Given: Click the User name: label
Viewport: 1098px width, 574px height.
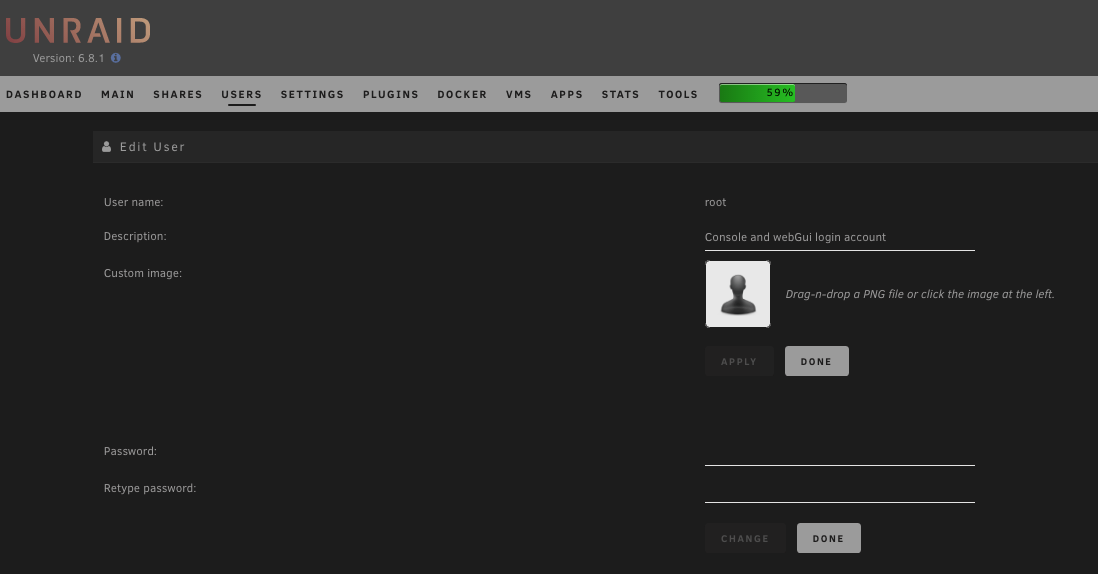Looking at the screenshot, I should 134,202.
